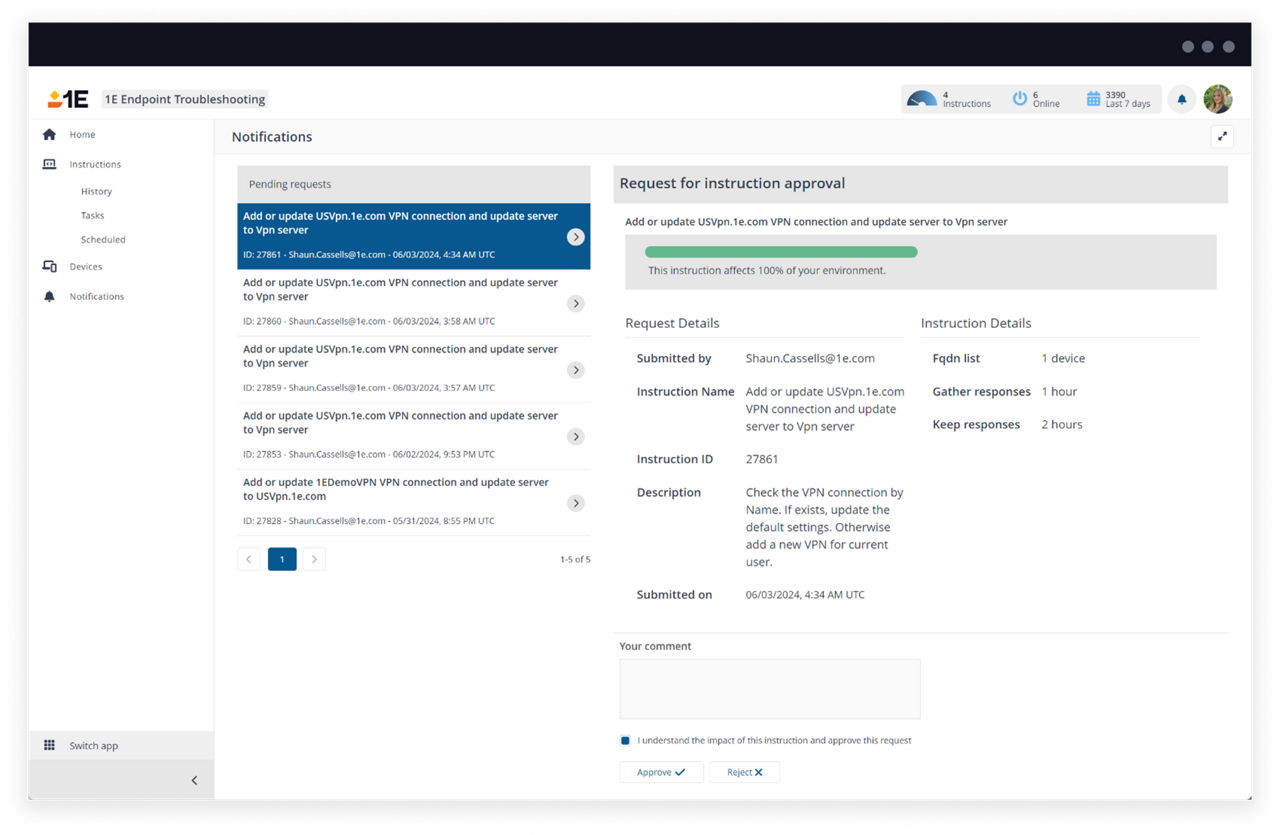Tick the understand impact approval checkbox
This screenshot has width=1280, height=835.
[625, 741]
